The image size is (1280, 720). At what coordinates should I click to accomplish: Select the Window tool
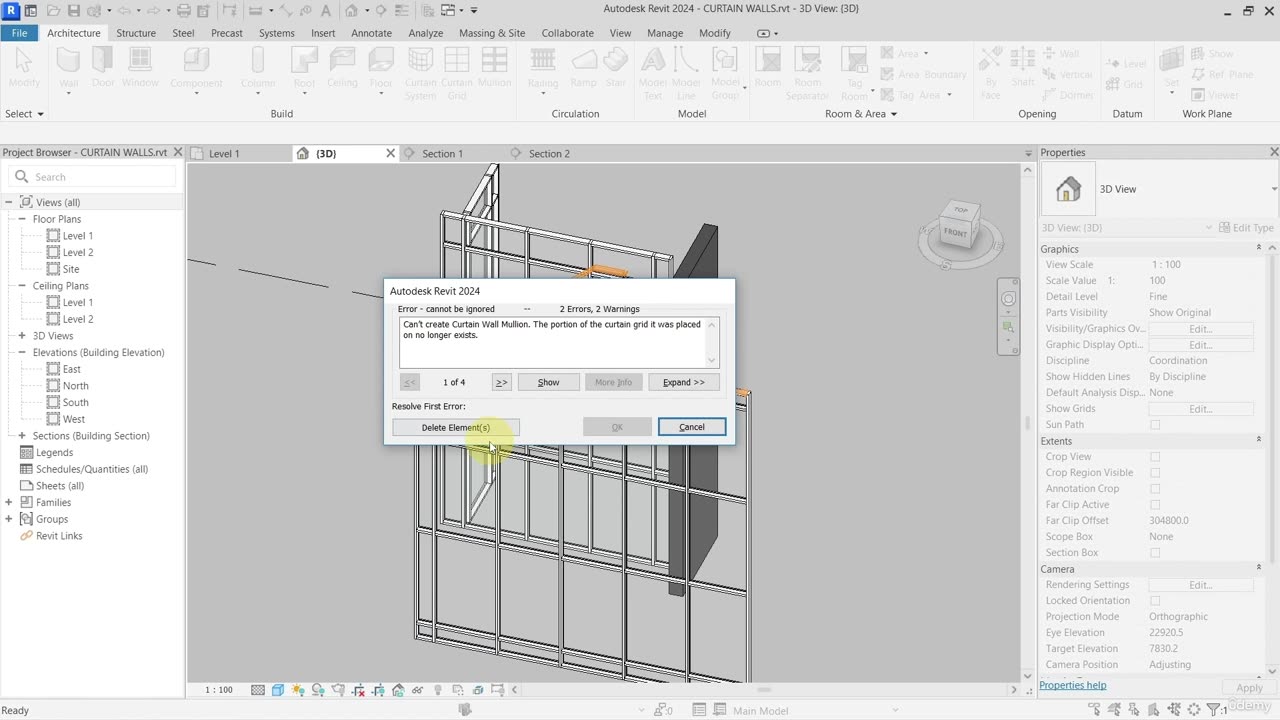point(140,68)
